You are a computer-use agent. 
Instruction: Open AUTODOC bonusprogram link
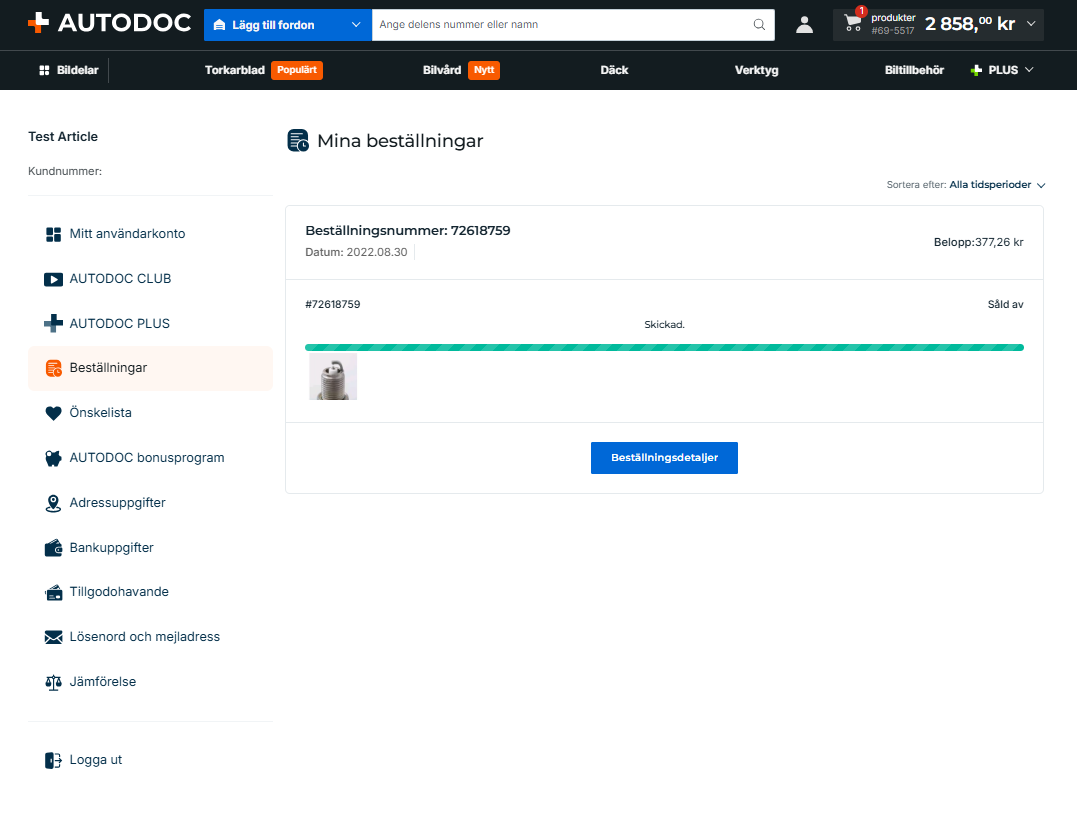point(147,458)
